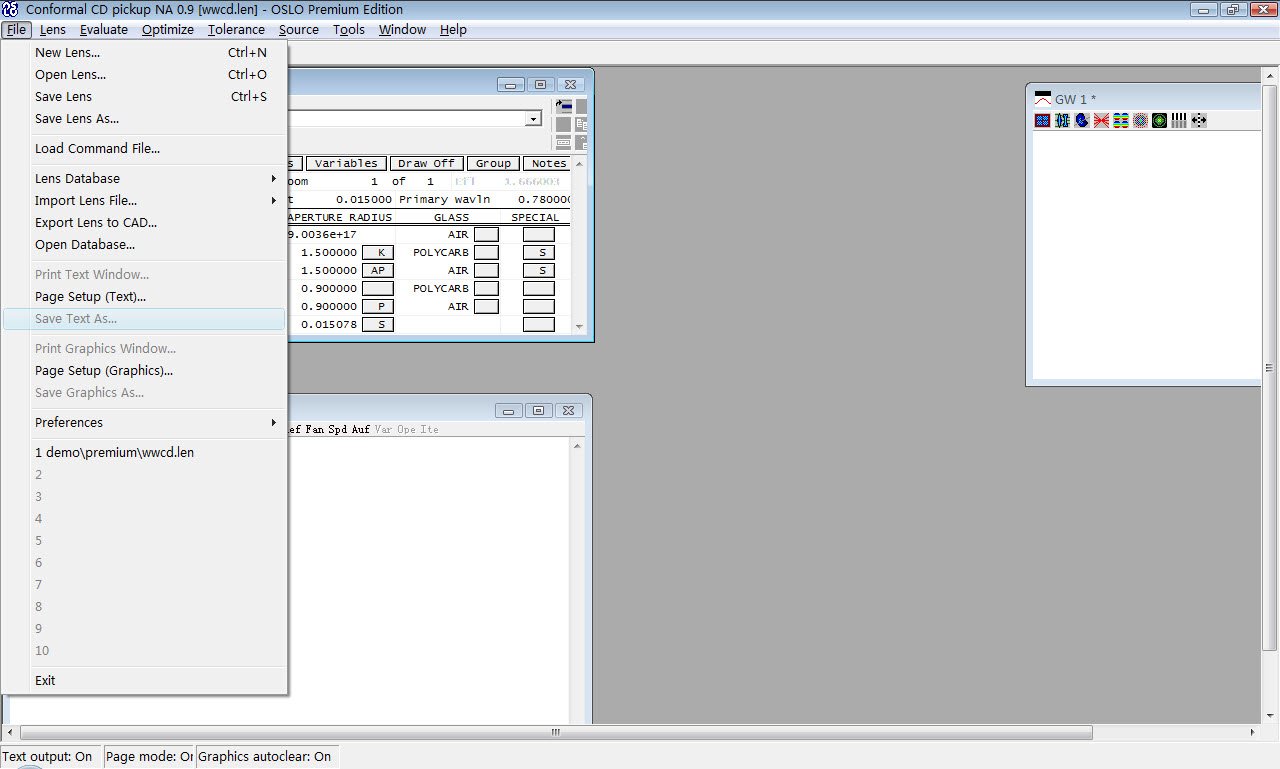1280x769 pixels.
Task: Click the Notes button in spreadsheet
Action: point(548,164)
